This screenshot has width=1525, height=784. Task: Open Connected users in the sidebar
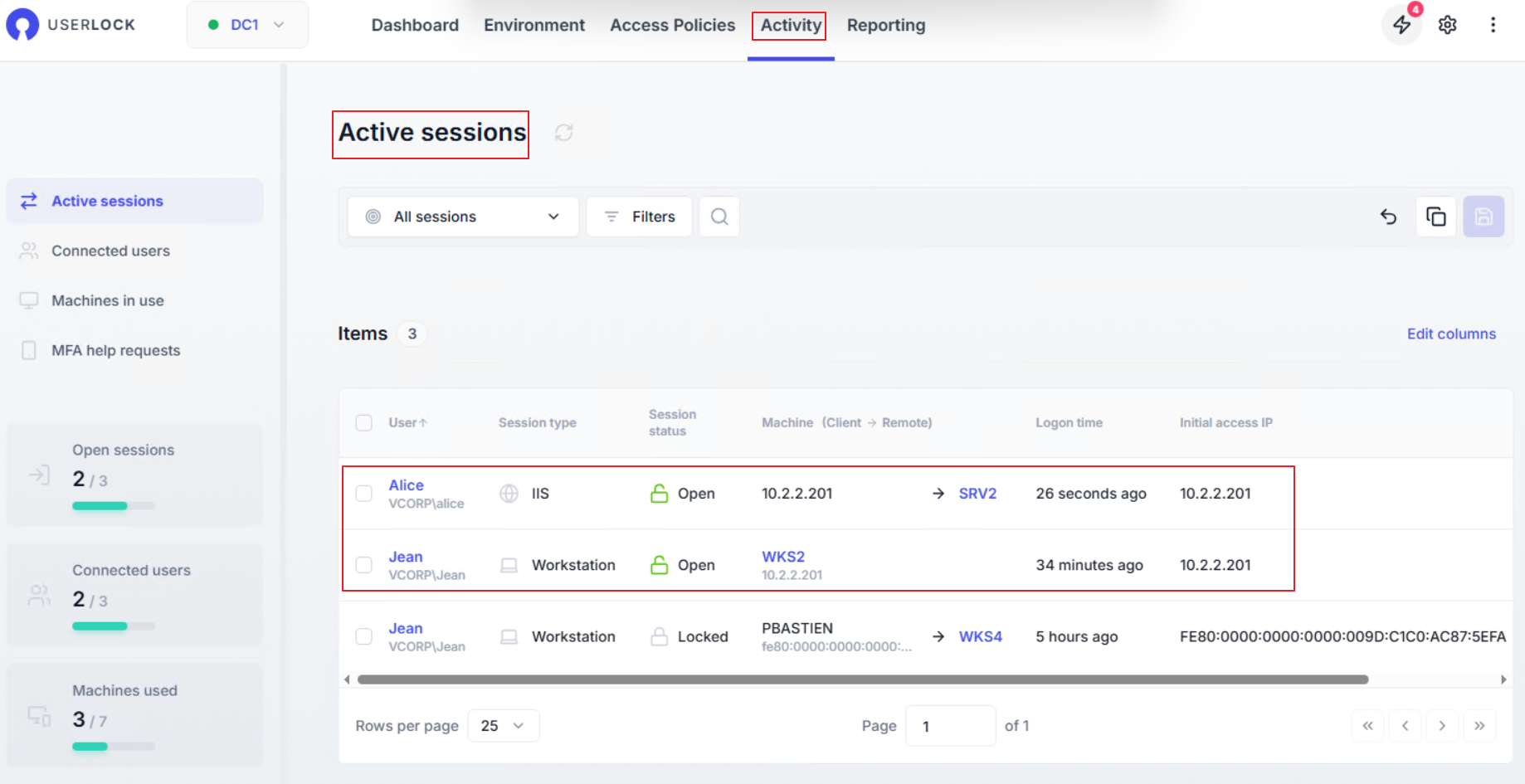pyautogui.click(x=110, y=251)
